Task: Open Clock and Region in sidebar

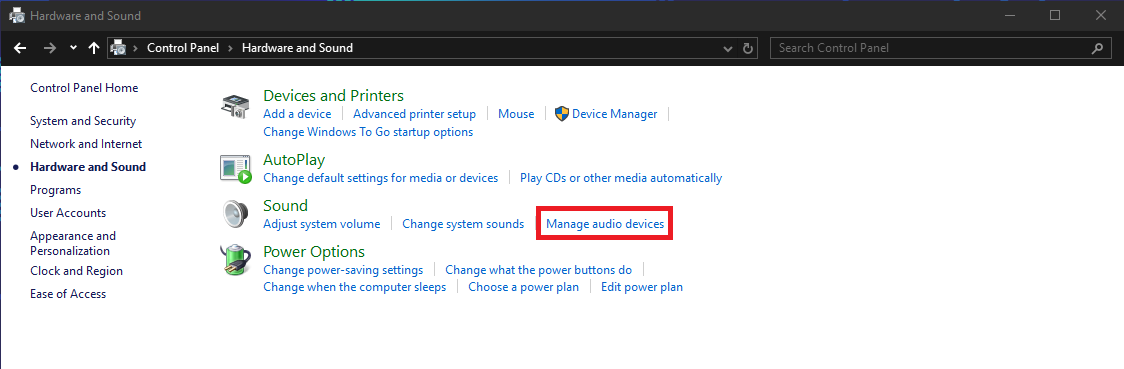Action: click(76, 271)
